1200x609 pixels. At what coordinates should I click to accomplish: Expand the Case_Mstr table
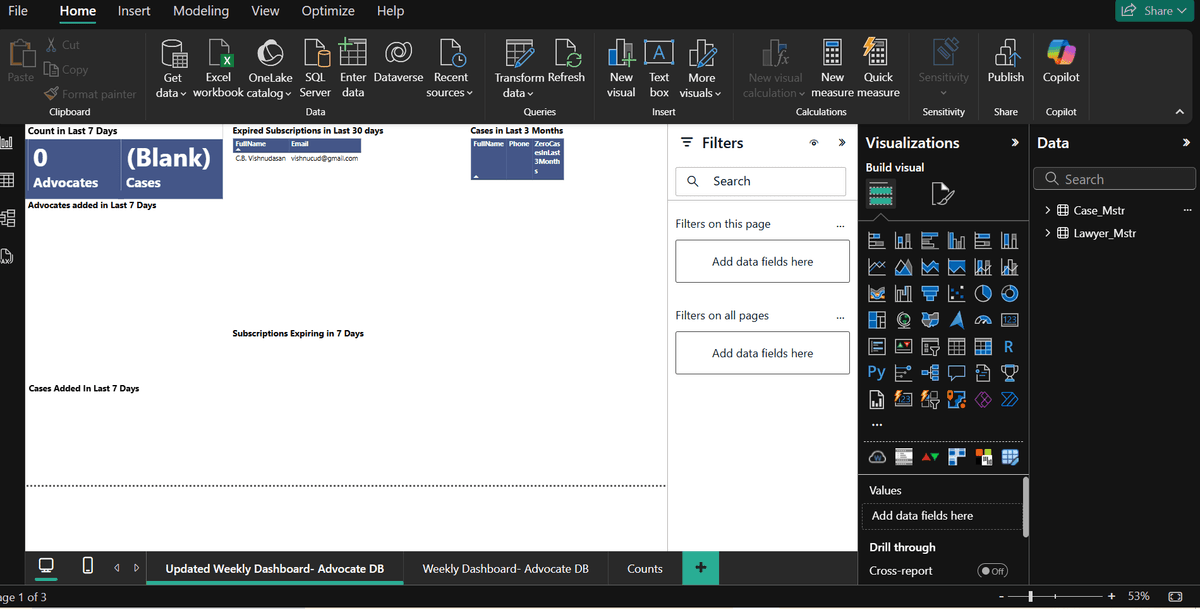click(1047, 210)
